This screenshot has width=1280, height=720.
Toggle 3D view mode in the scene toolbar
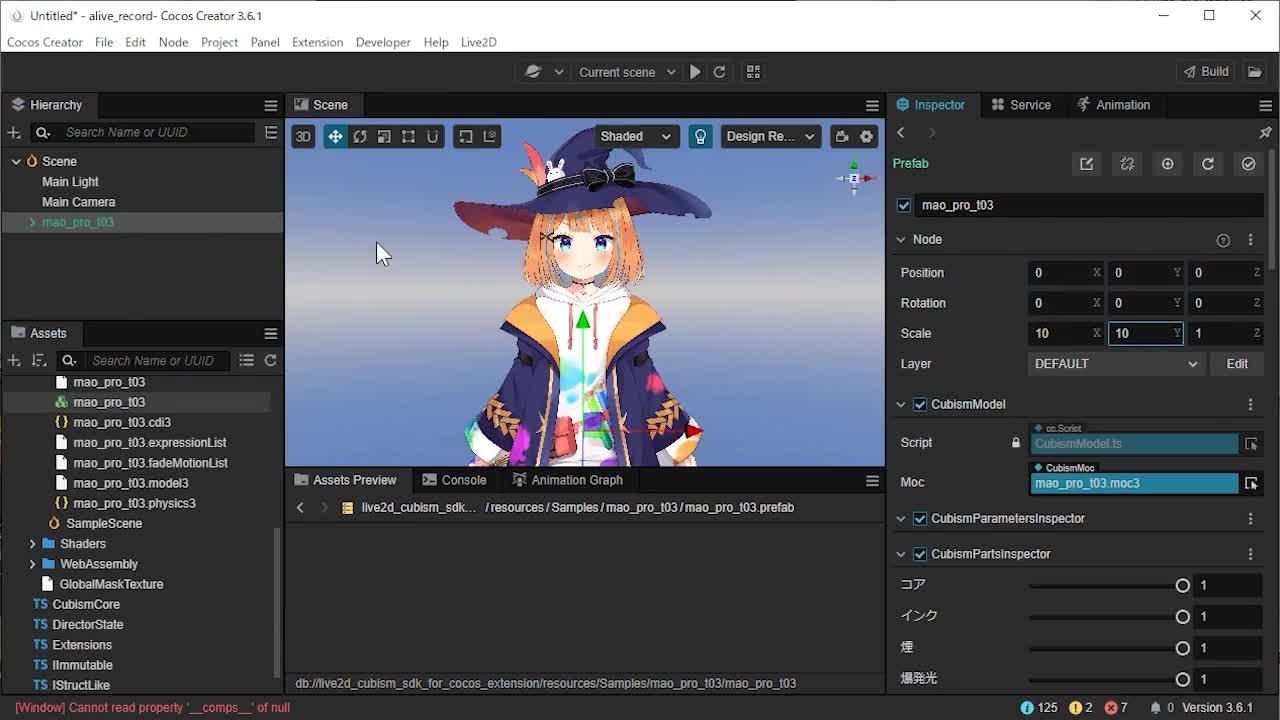[x=303, y=136]
